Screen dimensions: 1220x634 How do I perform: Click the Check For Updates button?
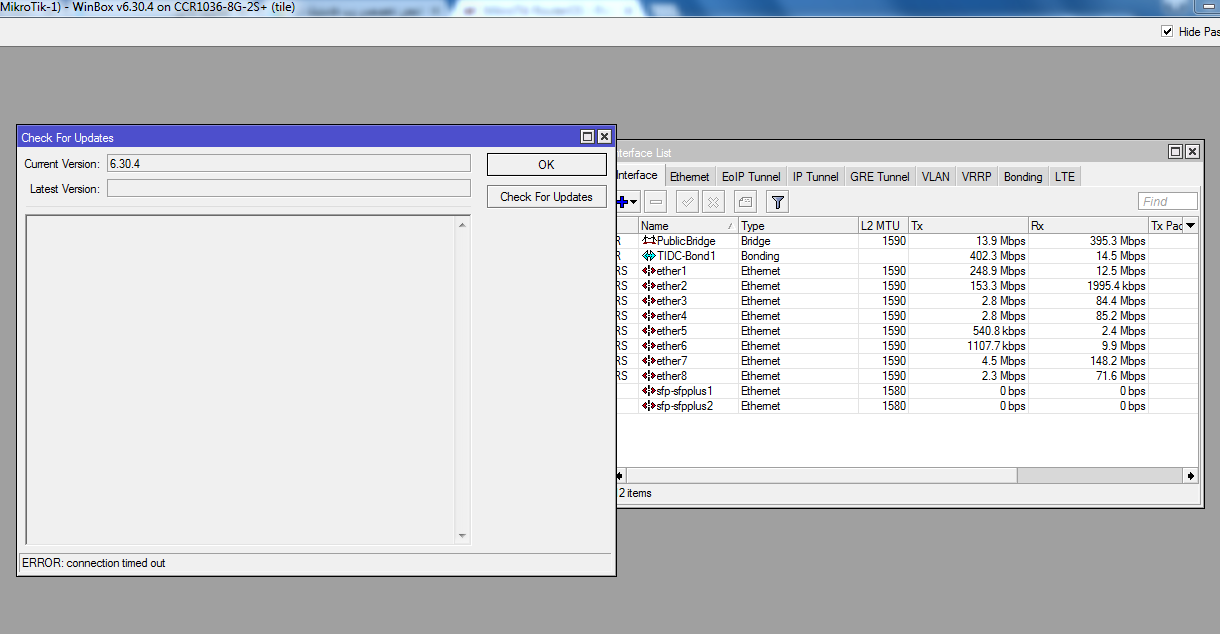point(546,197)
